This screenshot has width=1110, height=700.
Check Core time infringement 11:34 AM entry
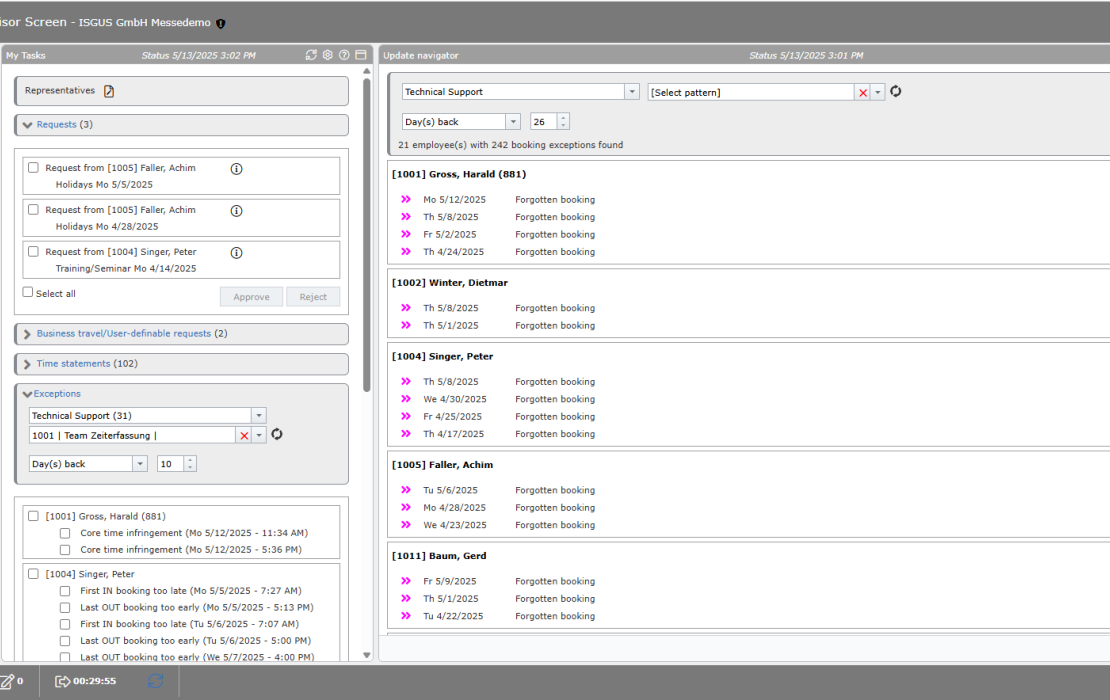[x=65, y=533]
